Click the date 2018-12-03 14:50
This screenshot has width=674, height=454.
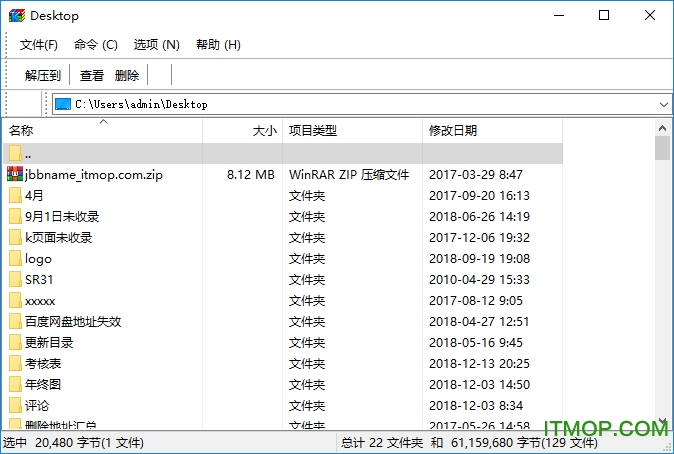(x=479, y=385)
